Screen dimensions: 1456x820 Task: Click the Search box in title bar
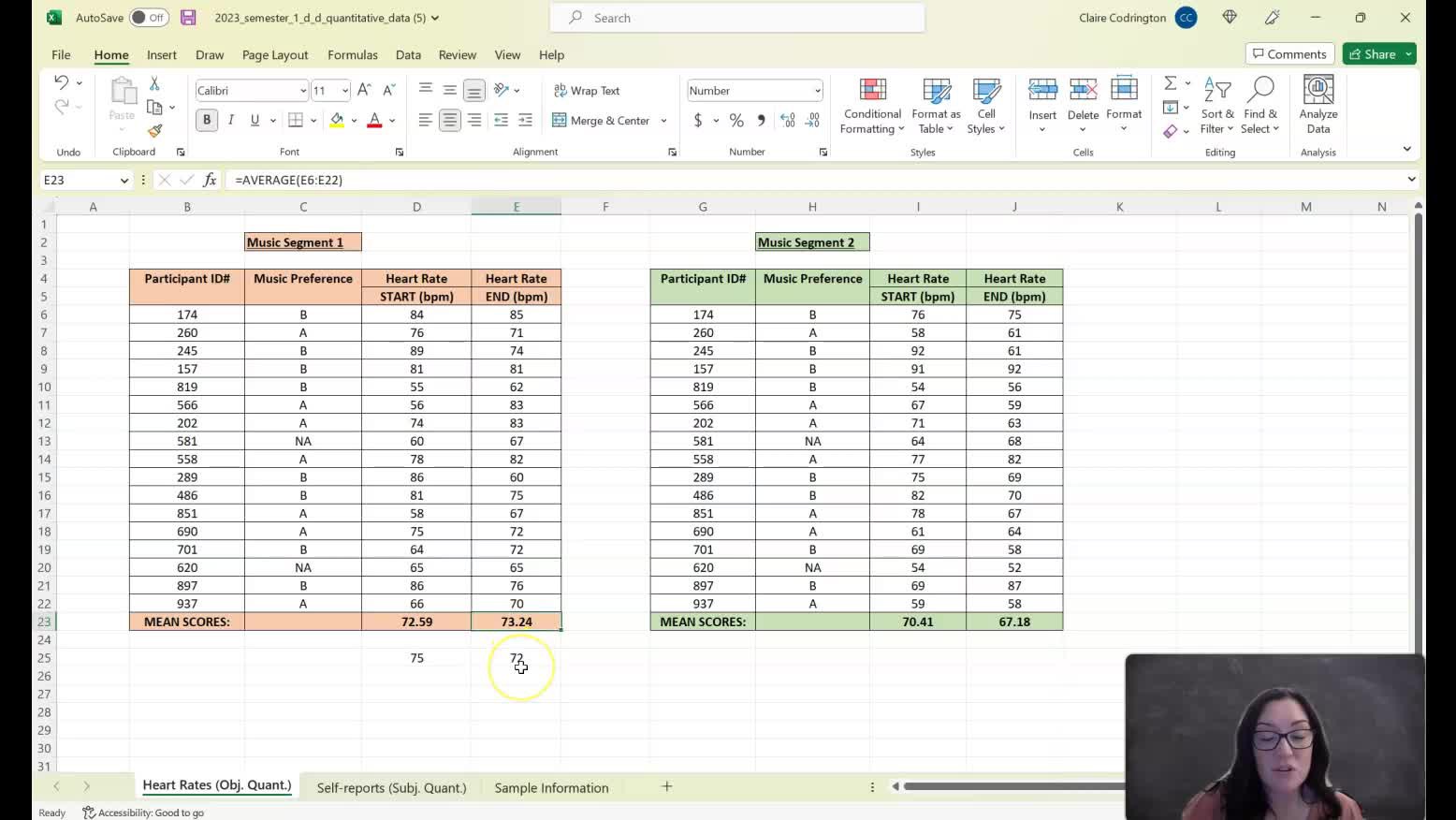737,18
